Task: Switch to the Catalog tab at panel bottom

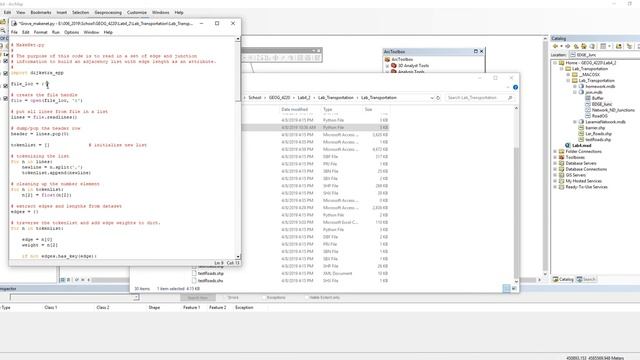Action: point(563,280)
